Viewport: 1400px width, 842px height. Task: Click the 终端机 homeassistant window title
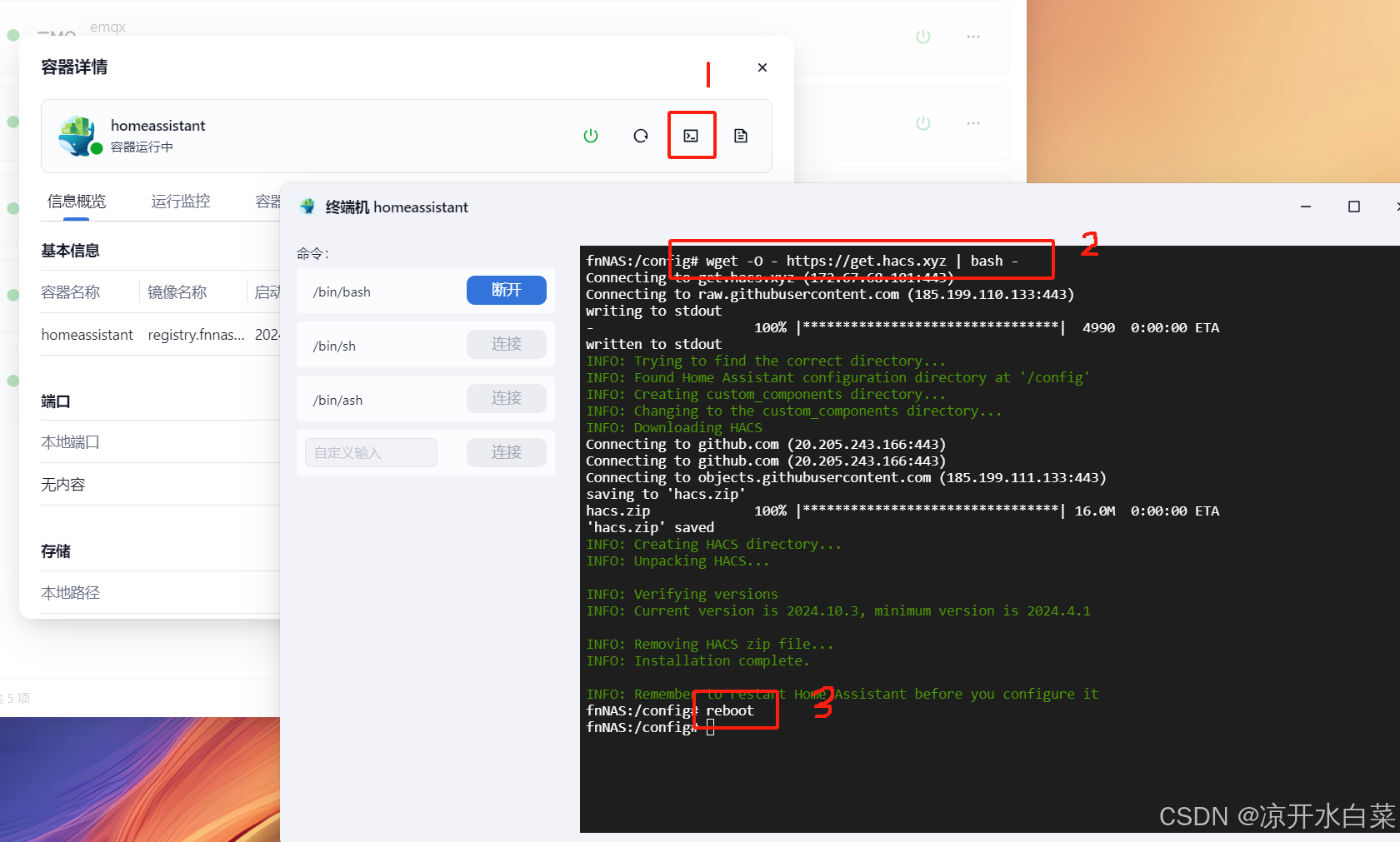tap(397, 207)
